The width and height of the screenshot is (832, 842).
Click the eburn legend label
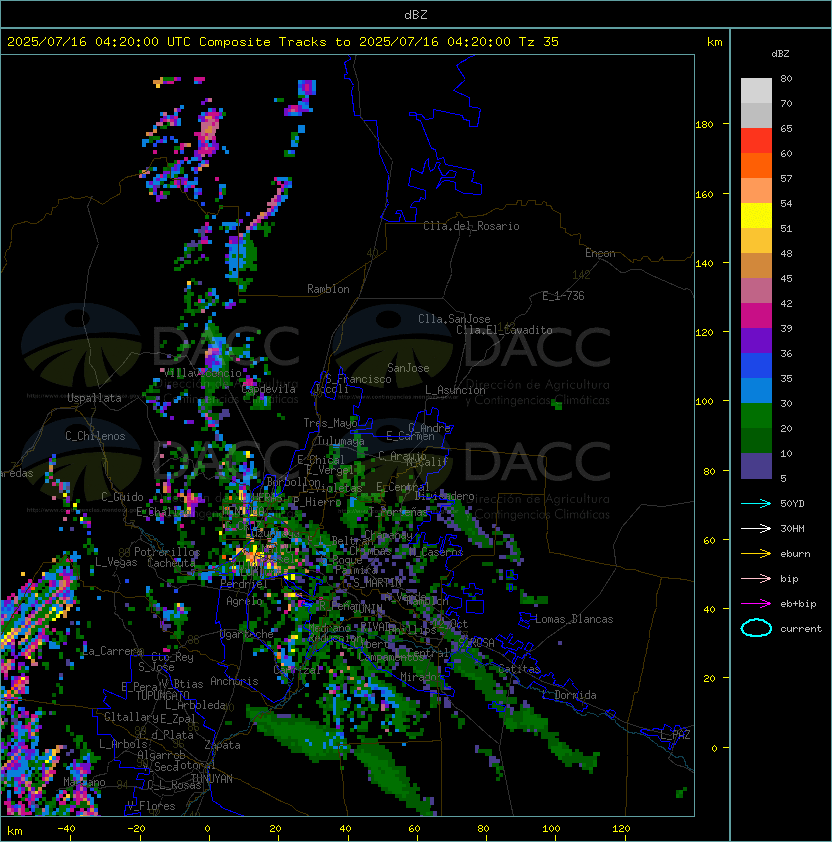pyautogui.click(x=795, y=554)
